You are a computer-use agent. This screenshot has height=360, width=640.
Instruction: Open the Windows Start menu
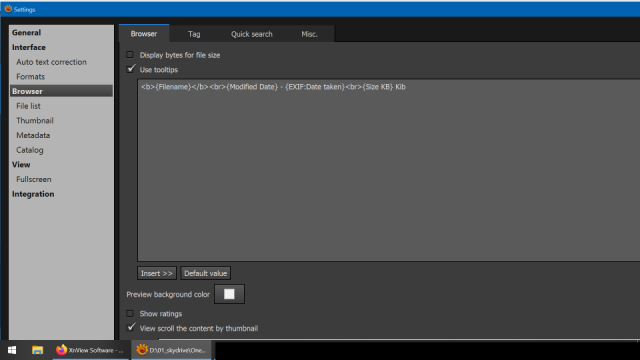click(12, 350)
